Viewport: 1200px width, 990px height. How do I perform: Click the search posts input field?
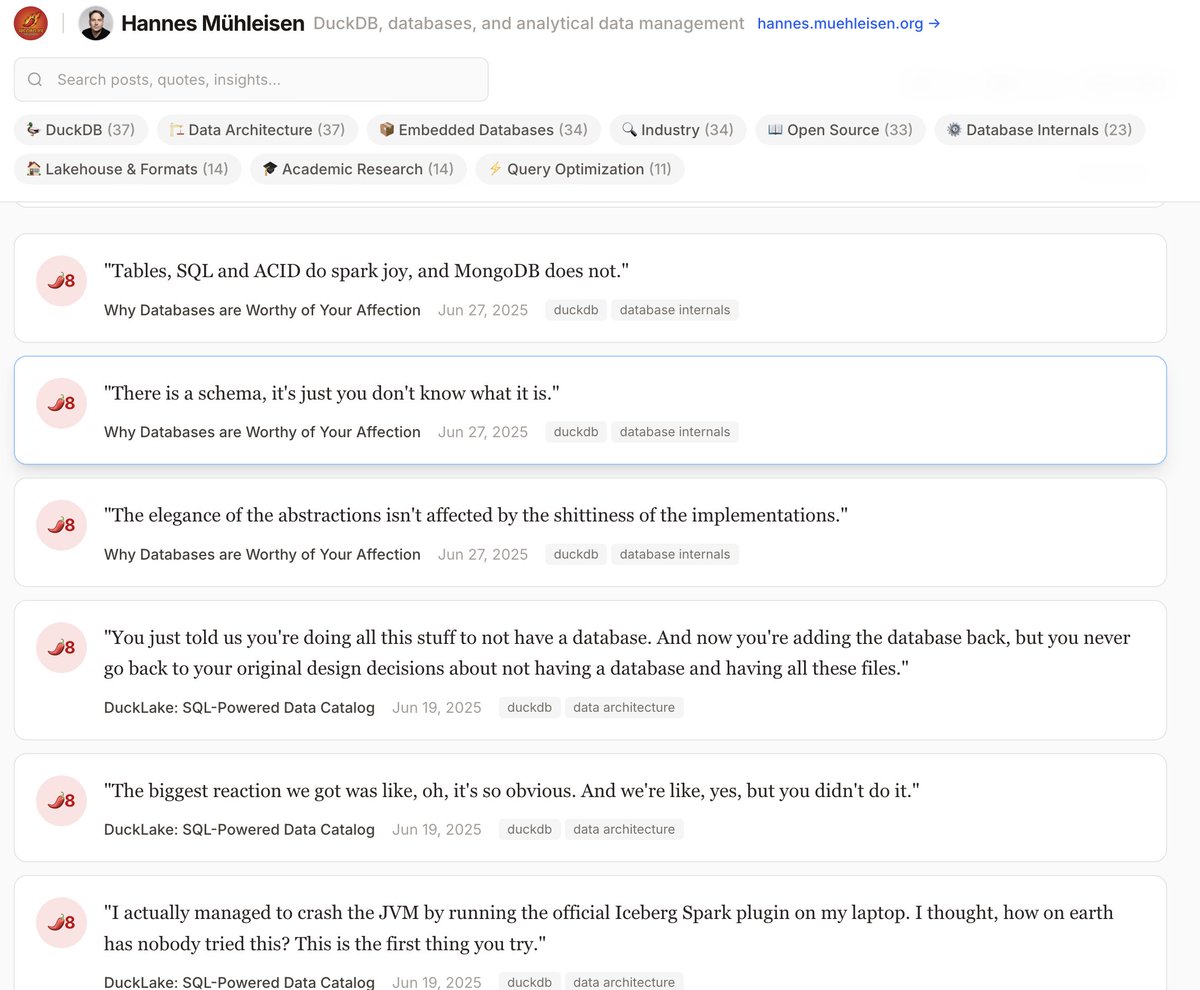pyautogui.click(x=250, y=78)
